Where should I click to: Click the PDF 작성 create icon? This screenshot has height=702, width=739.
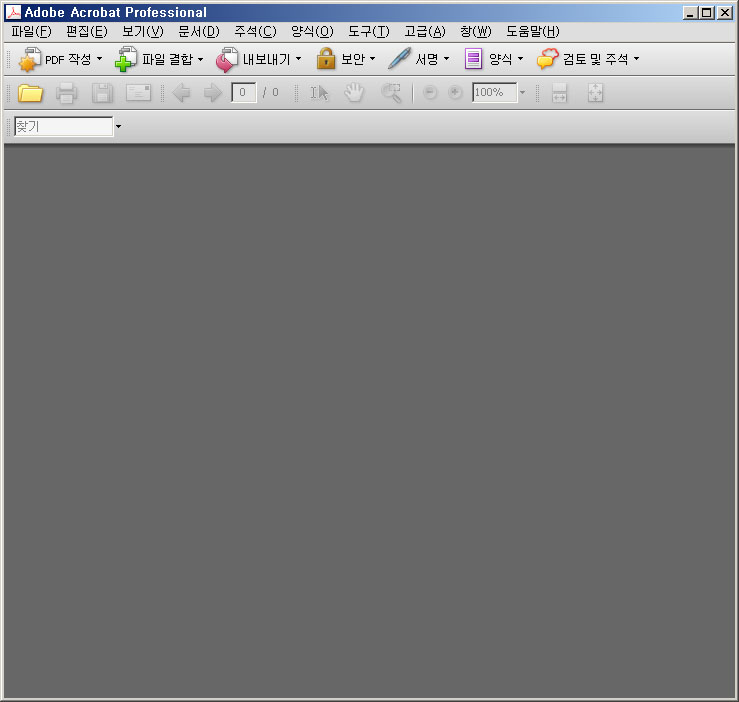pyautogui.click(x=29, y=59)
